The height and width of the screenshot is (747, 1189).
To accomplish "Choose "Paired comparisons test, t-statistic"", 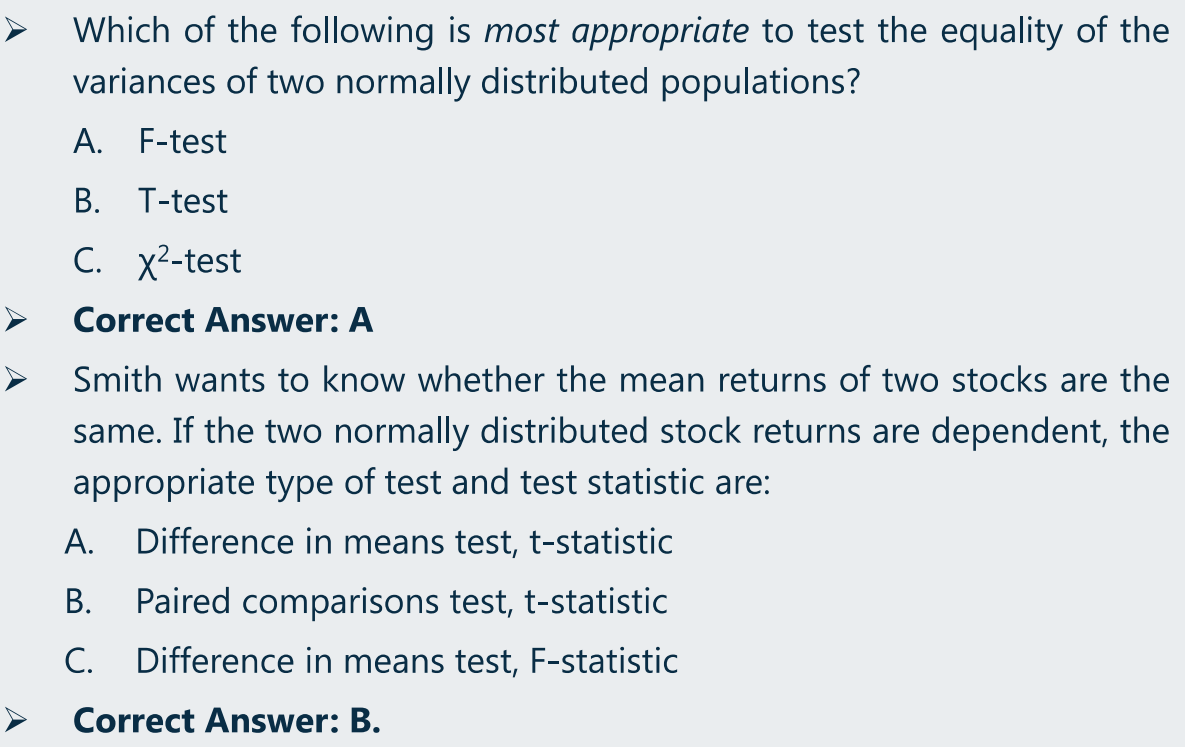I will (x=401, y=601).
